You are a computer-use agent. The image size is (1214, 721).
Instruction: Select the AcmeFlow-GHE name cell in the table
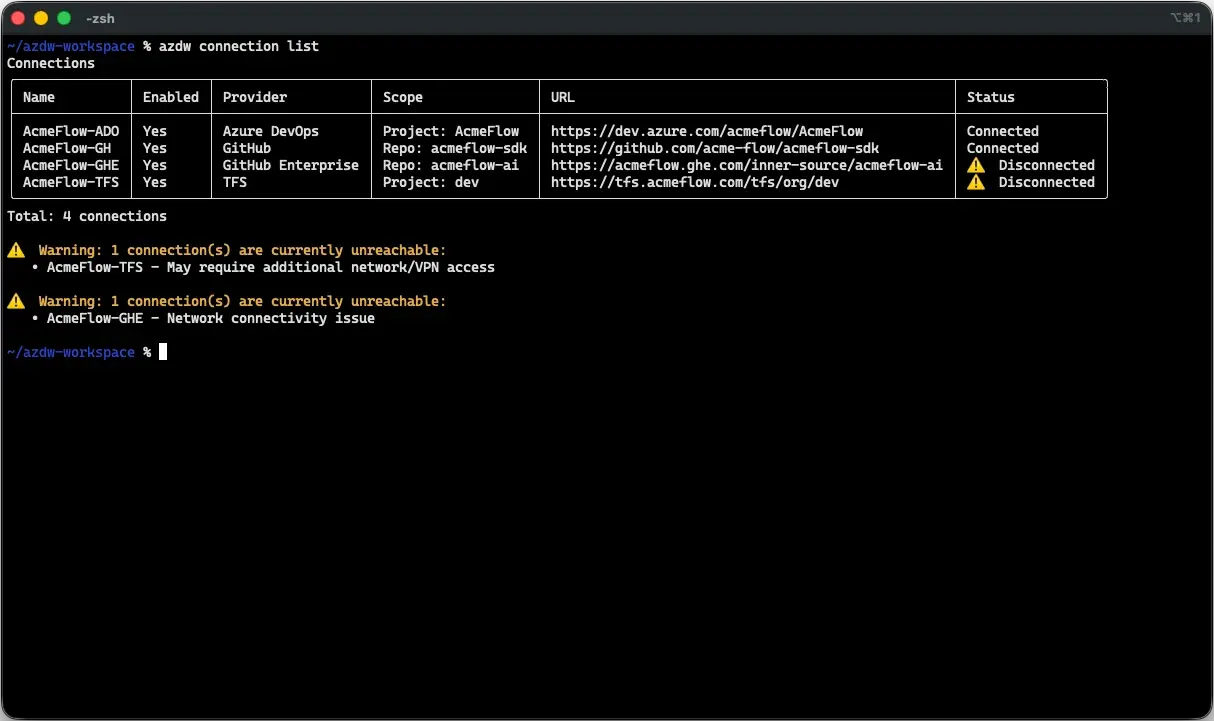pyautogui.click(x=71, y=165)
